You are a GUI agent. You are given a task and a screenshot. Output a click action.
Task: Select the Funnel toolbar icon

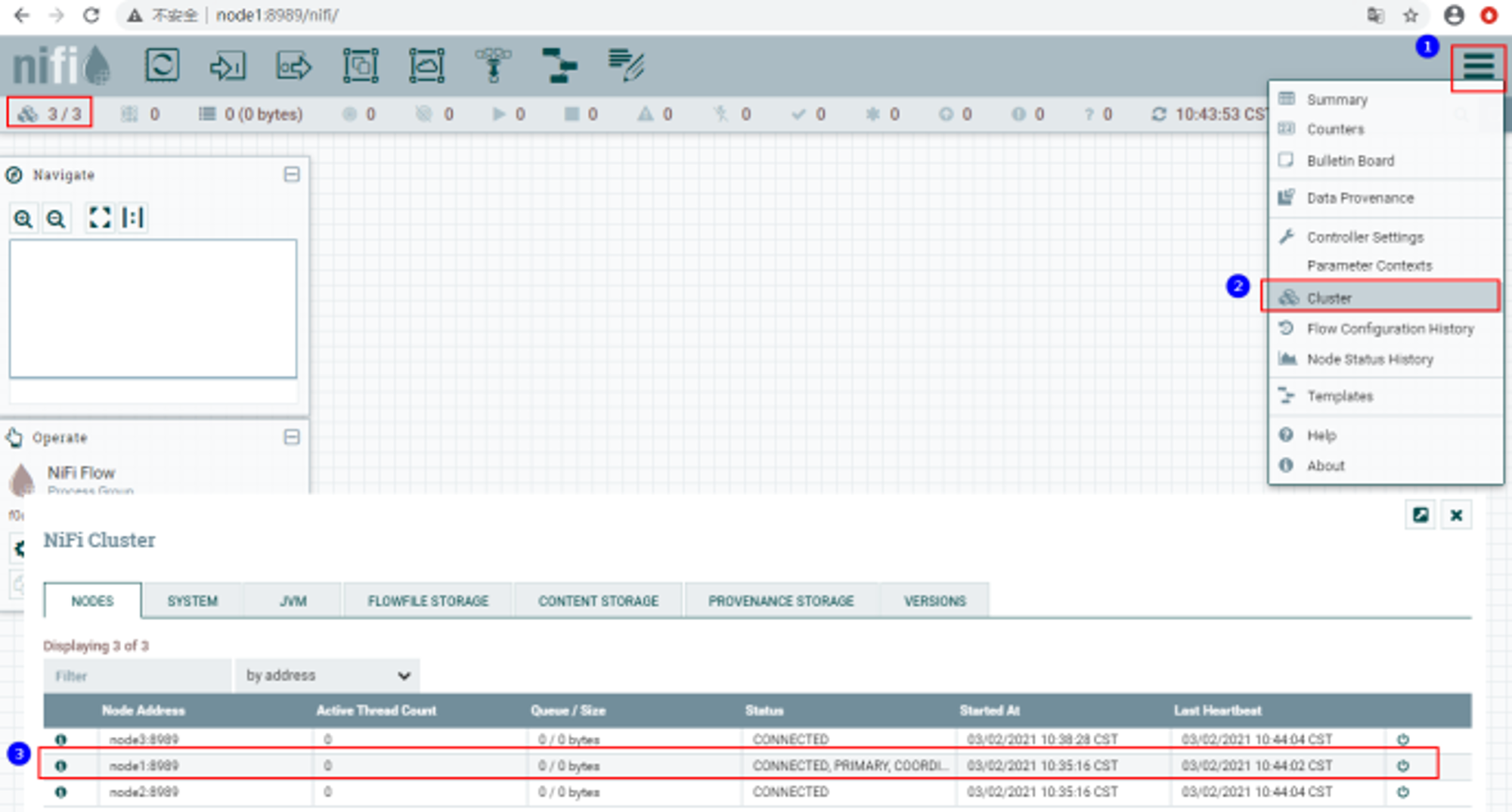point(493,66)
